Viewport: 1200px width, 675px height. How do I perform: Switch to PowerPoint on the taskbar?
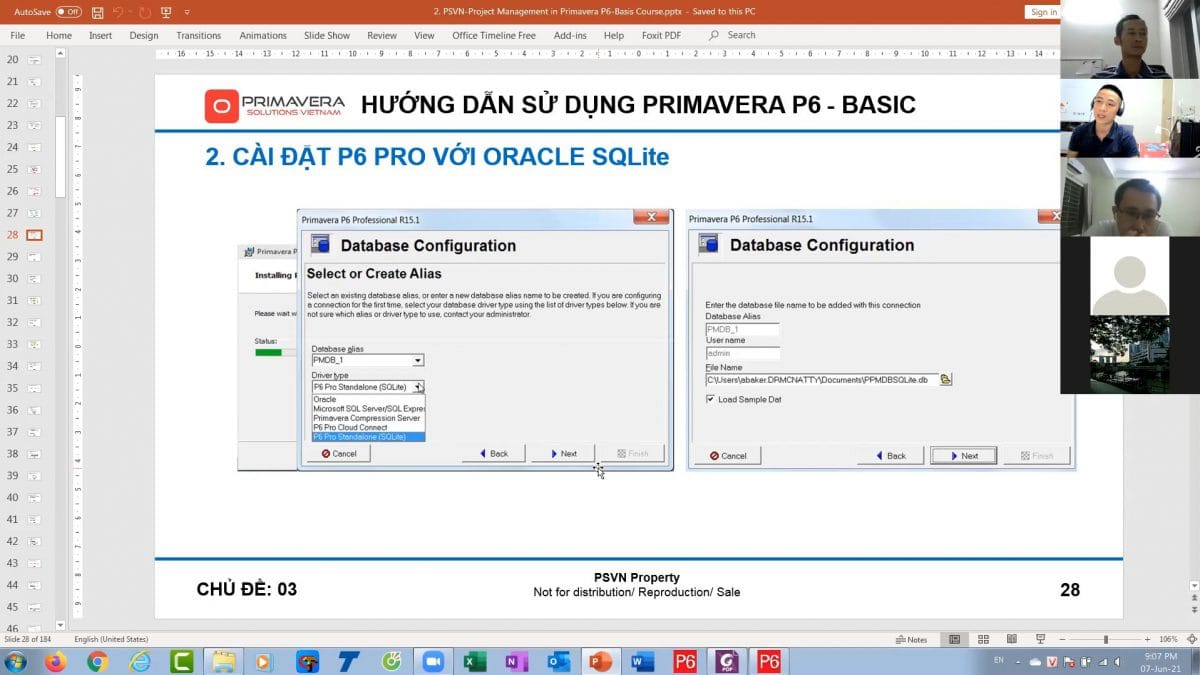pos(601,661)
